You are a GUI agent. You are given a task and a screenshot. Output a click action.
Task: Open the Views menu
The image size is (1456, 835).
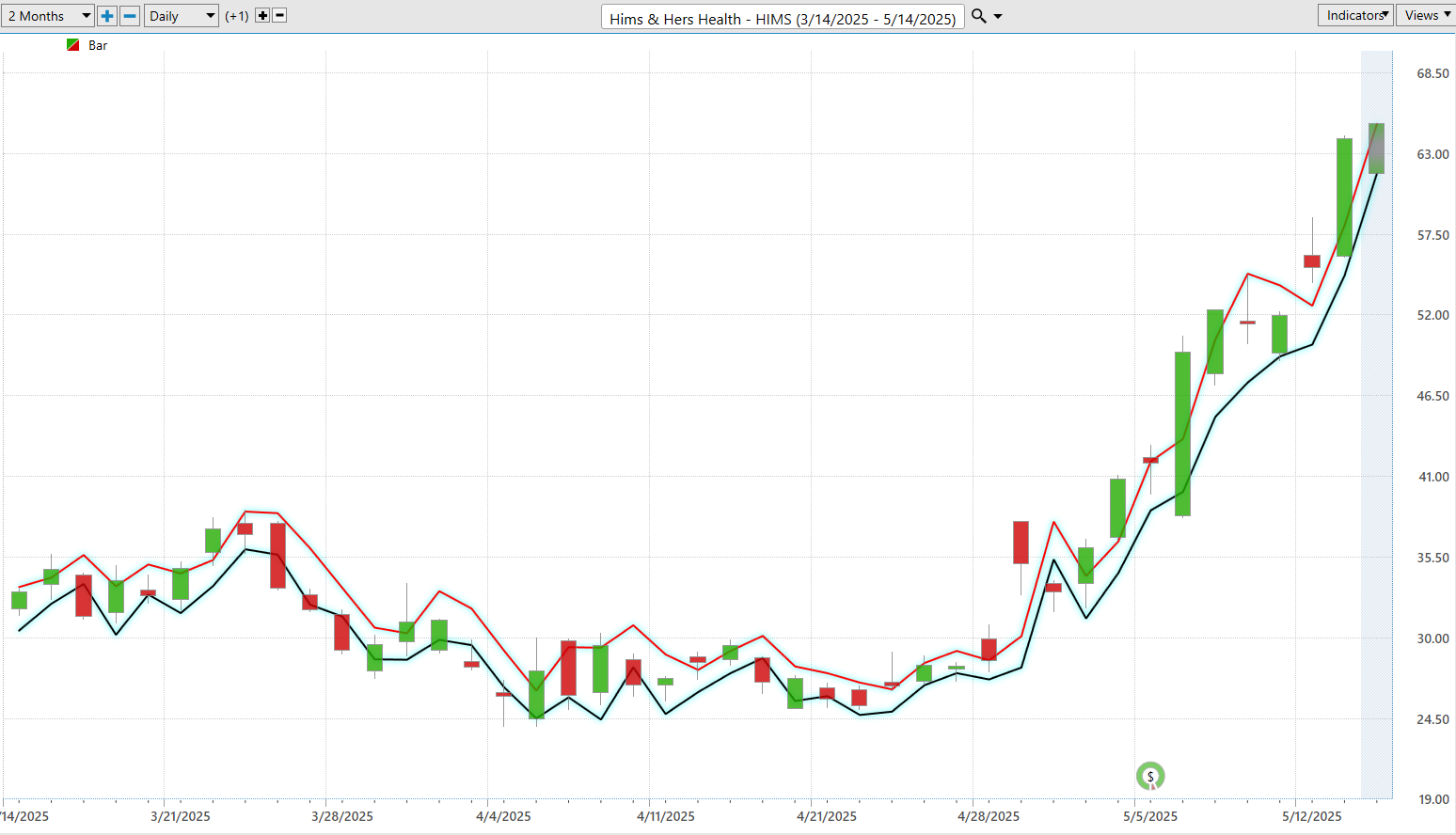point(1426,15)
